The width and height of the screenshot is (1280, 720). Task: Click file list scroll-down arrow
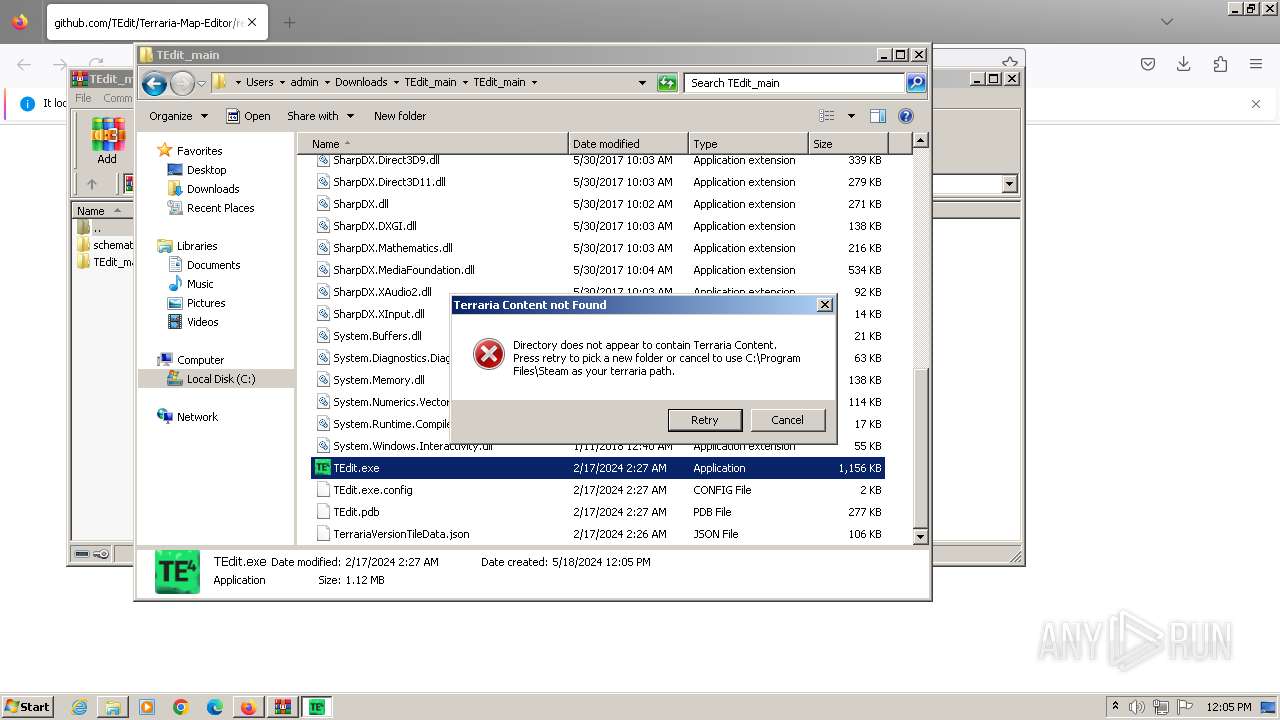(x=921, y=537)
